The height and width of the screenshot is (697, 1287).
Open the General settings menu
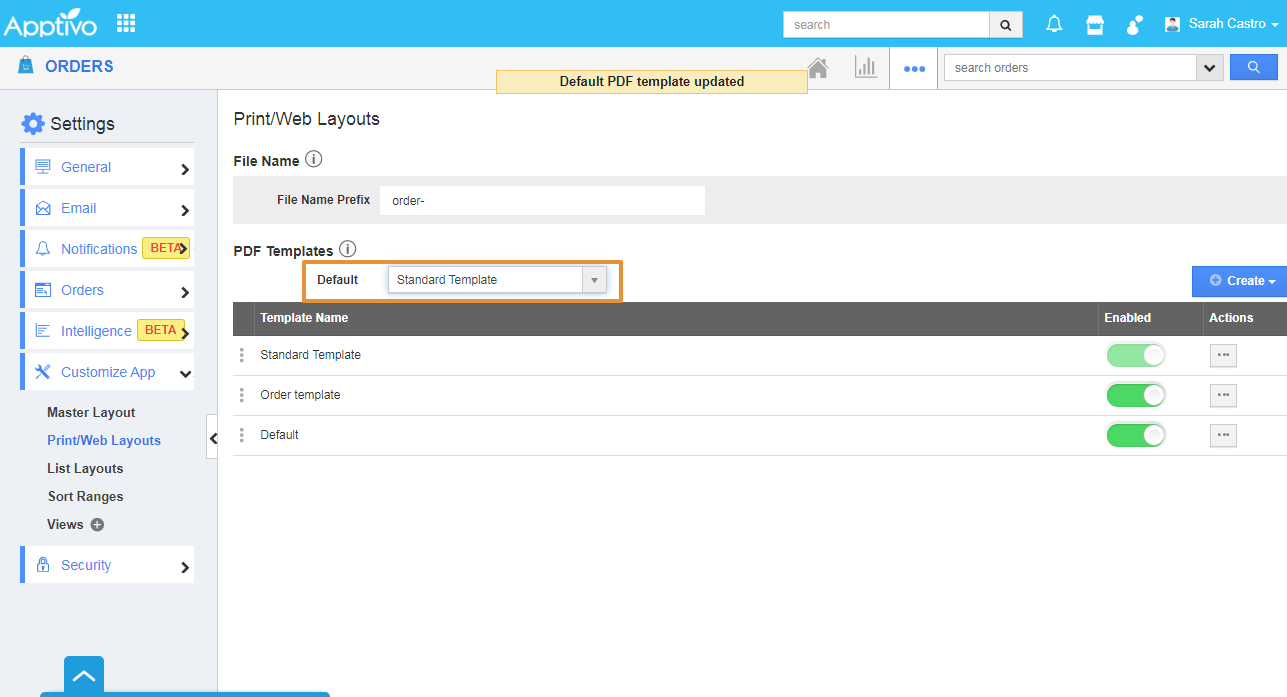click(107, 168)
